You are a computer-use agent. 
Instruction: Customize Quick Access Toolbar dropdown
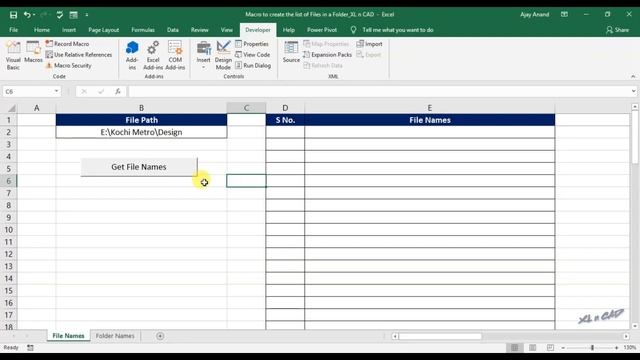point(87,15)
